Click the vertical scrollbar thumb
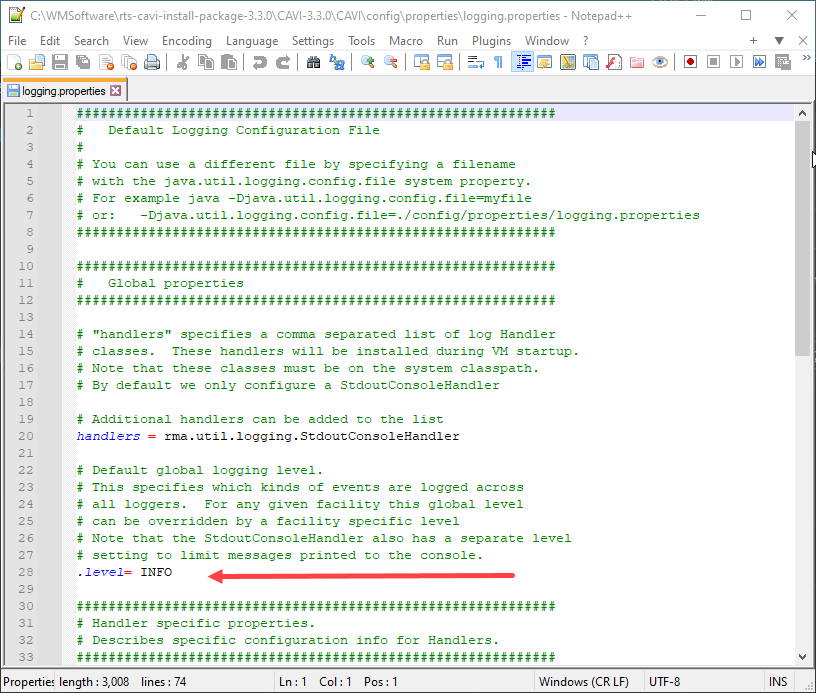The image size is (816, 693). (x=802, y=240)
